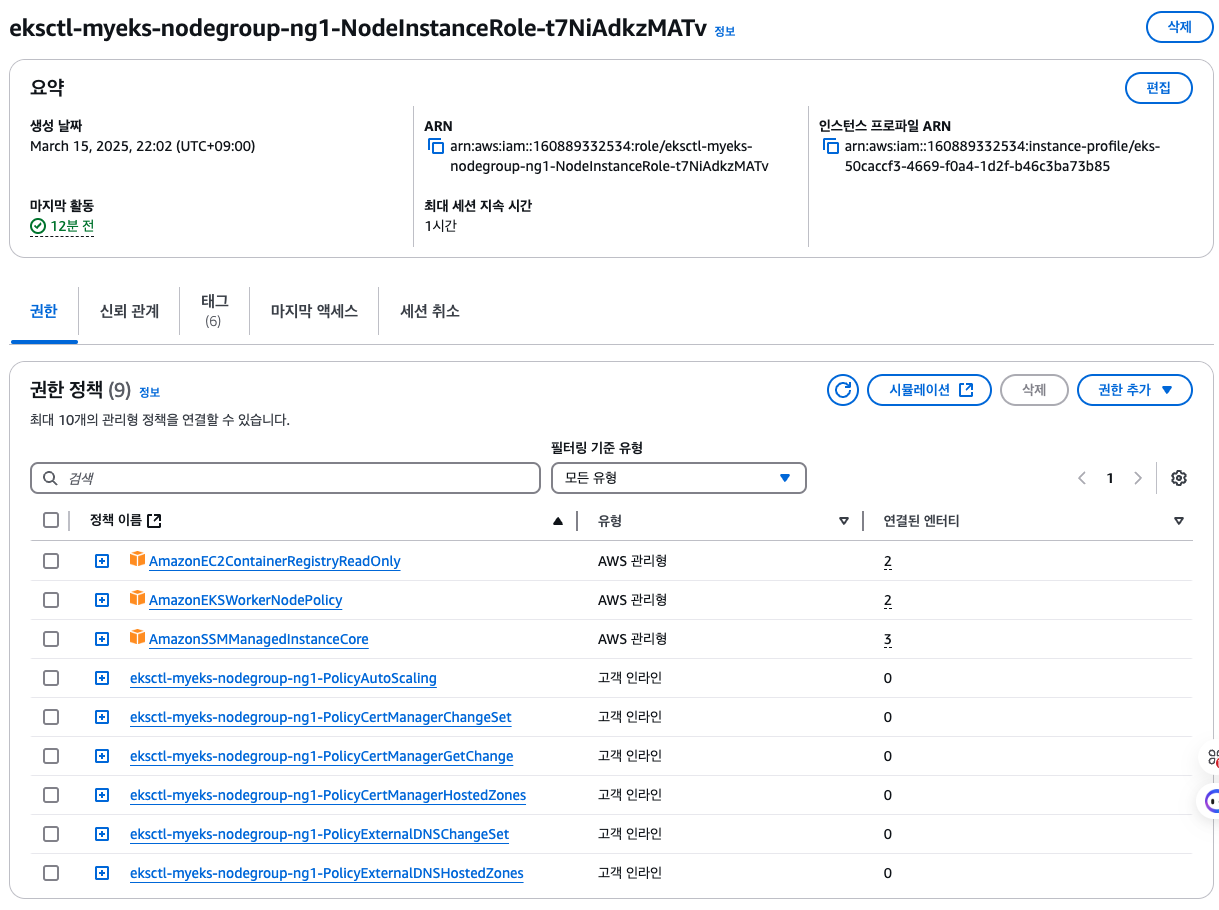1219x910 pixels.
Task: Switch to the 권한 tab
Action: point(44,311)
